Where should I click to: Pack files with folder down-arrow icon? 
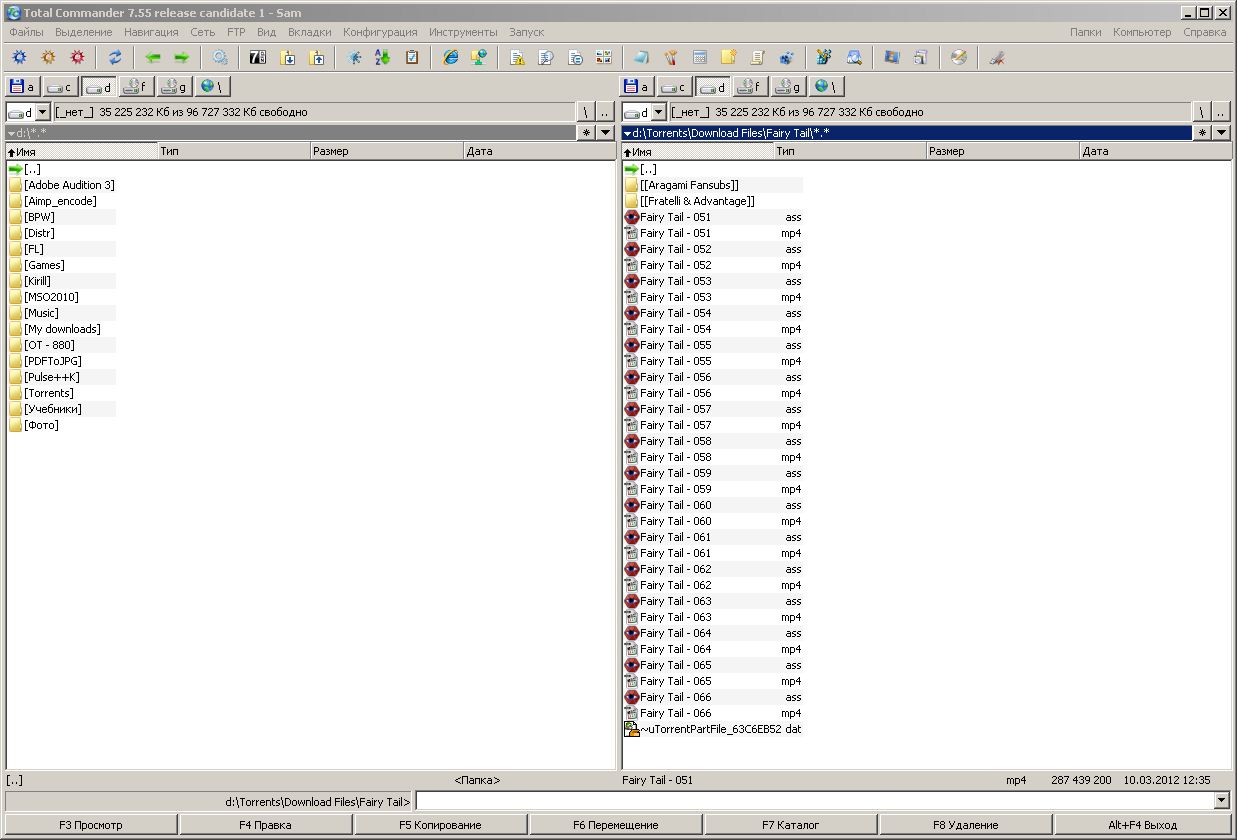288,58
